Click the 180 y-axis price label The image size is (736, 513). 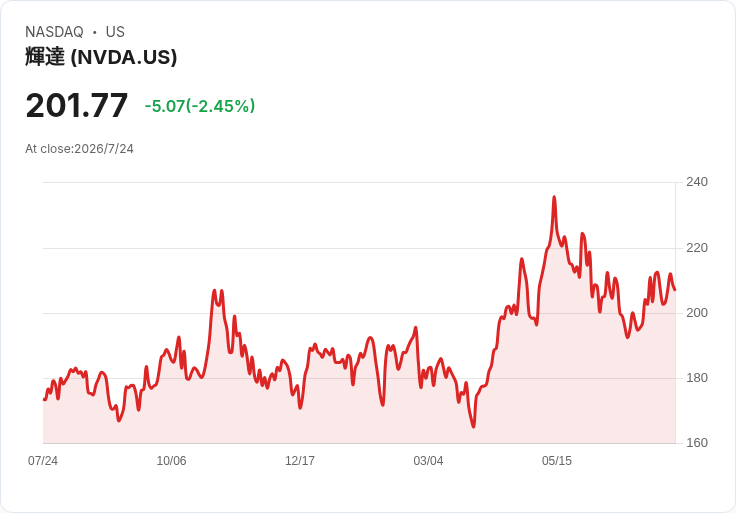697,378
